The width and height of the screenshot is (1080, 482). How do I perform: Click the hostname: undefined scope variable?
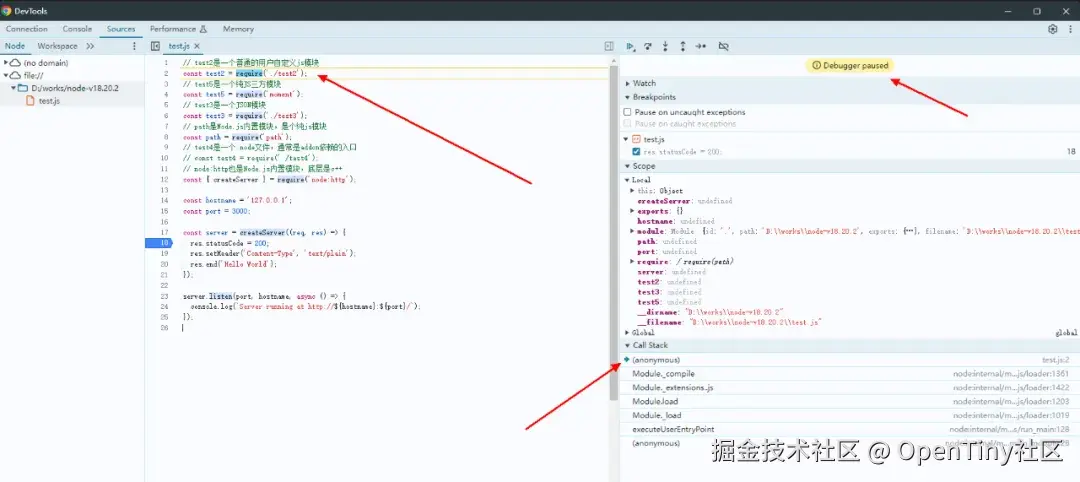coord(676,221)
